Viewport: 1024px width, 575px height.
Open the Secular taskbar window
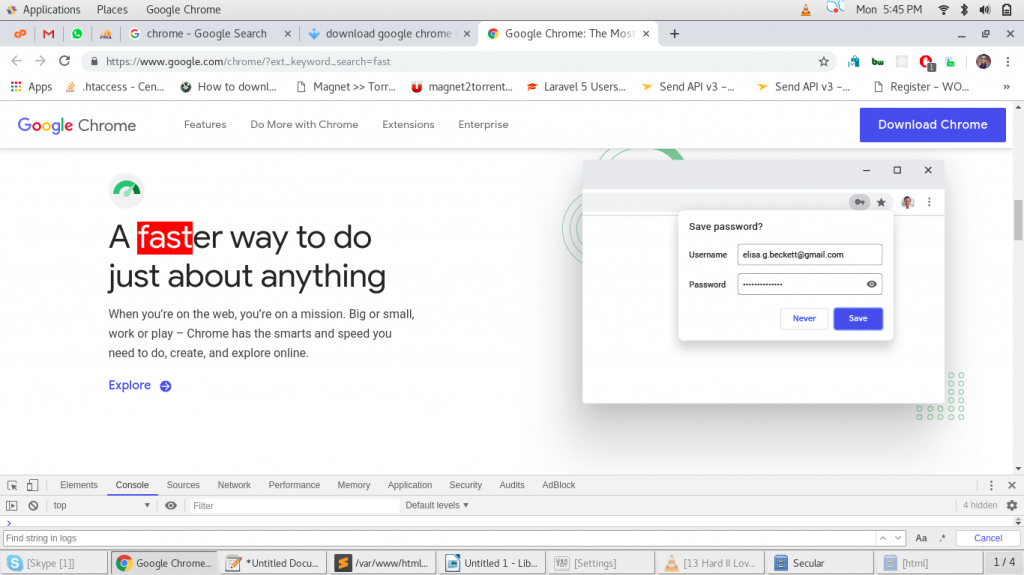(x=821, y=563)
